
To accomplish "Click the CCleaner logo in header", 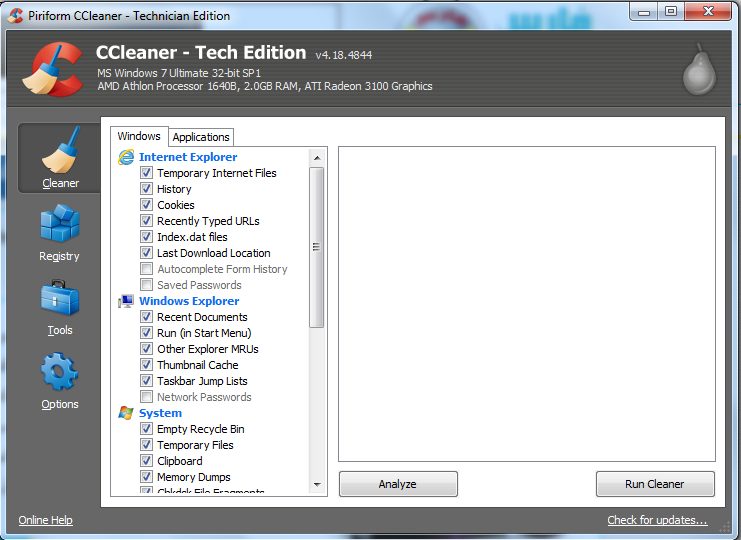I will [x=52, y=69].
